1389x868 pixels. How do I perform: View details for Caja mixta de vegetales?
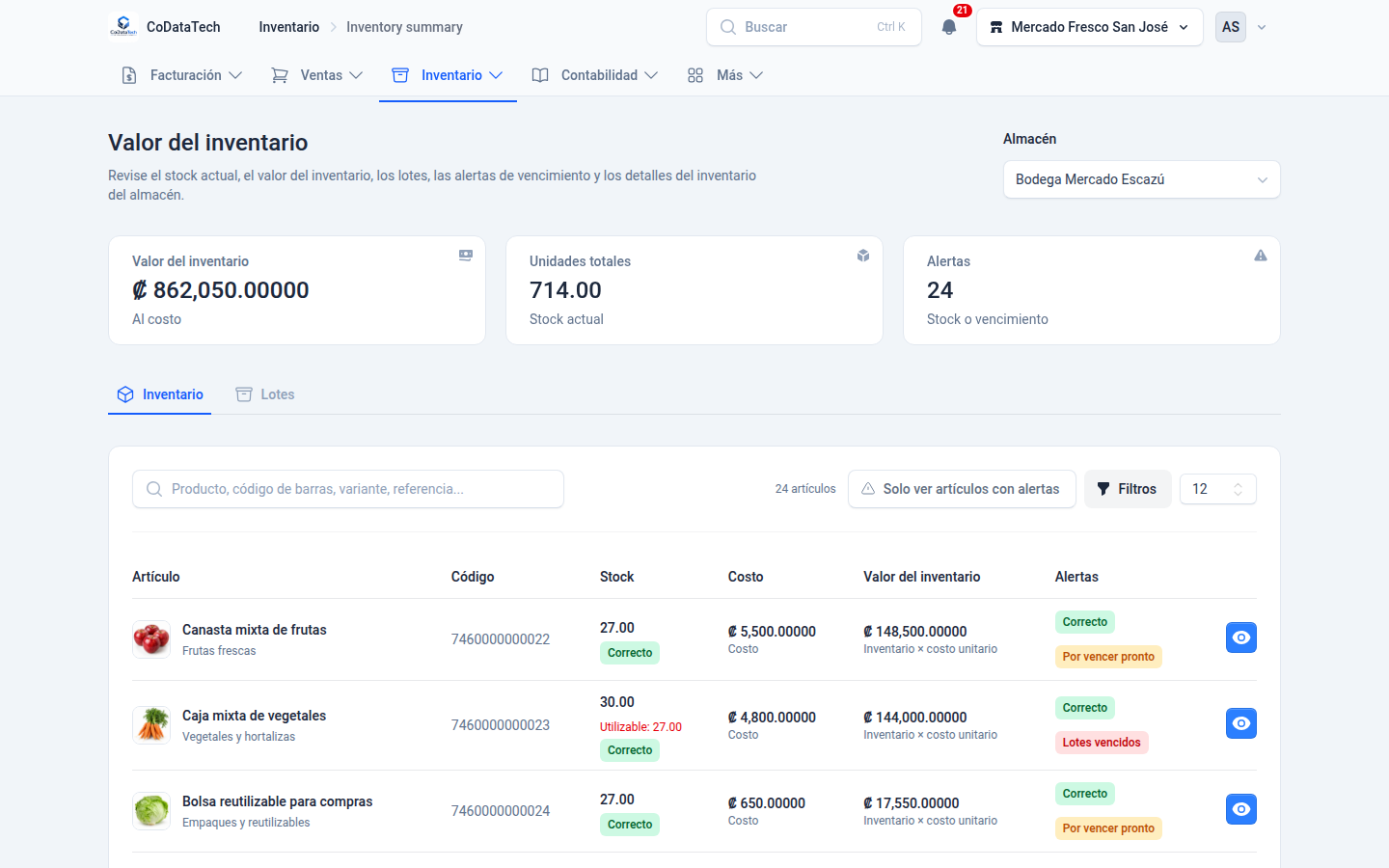click(1240, 723)
